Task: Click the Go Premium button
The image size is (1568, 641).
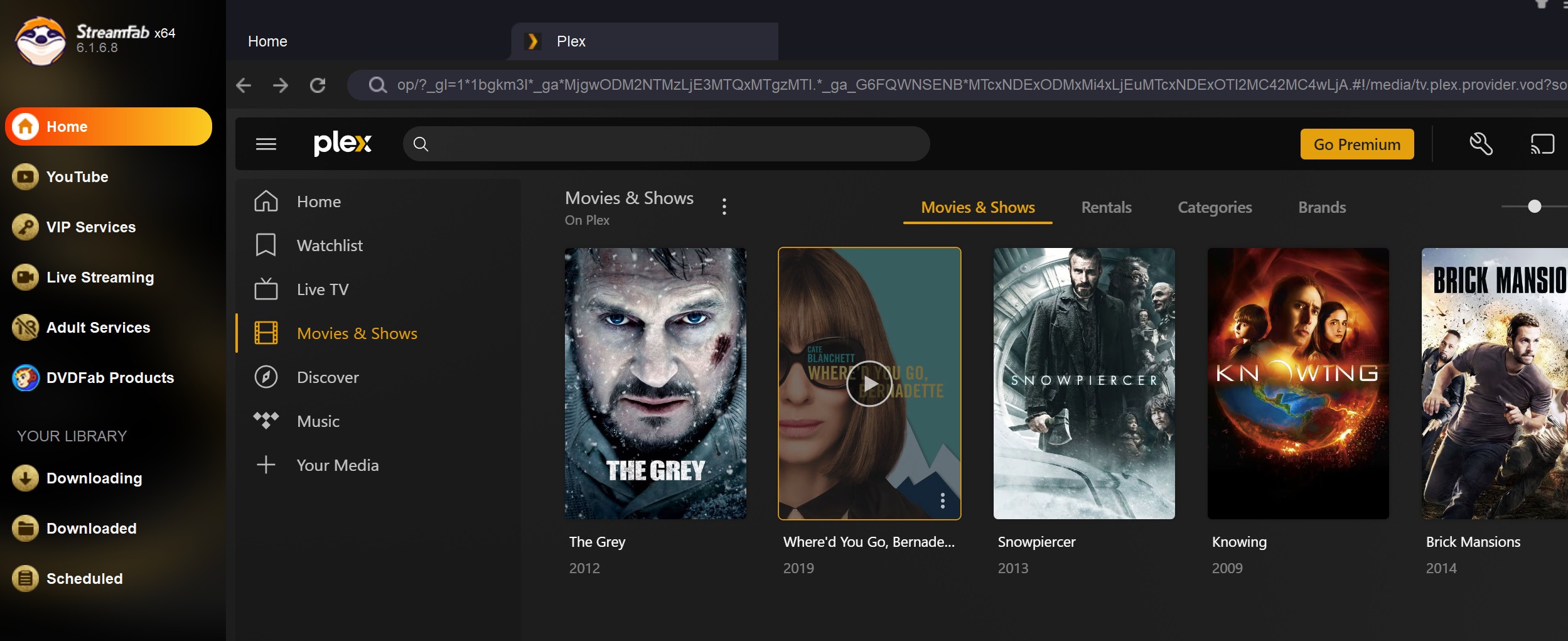Action: (1356, 144)
